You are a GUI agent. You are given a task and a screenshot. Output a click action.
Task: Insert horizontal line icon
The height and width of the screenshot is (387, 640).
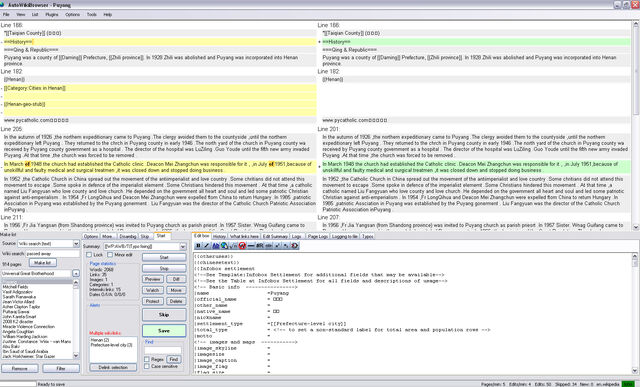click(251, 246)
